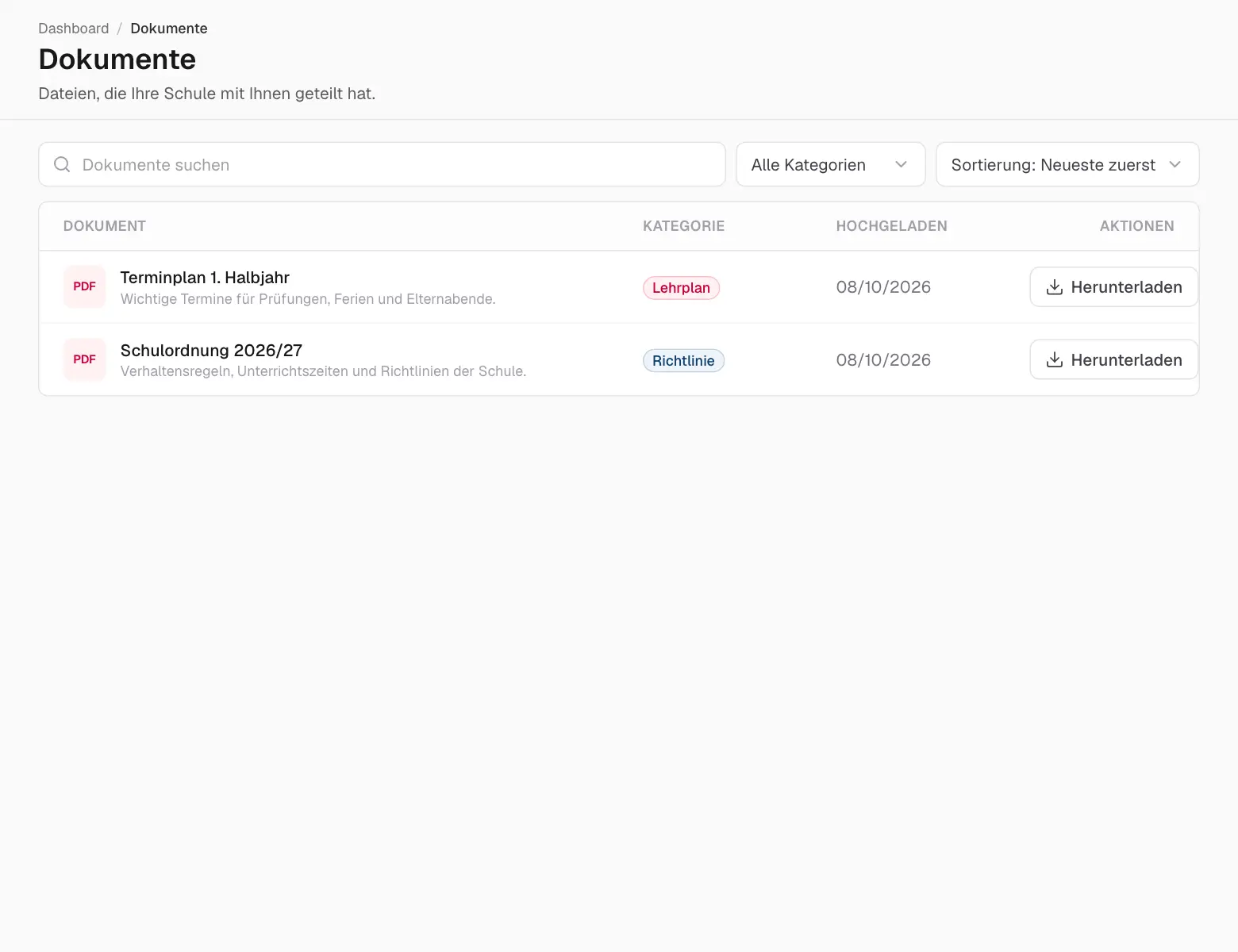Go to Dashboard via breadcrumb
Screen dimensions: 1238x952
[x=74, y=29]
